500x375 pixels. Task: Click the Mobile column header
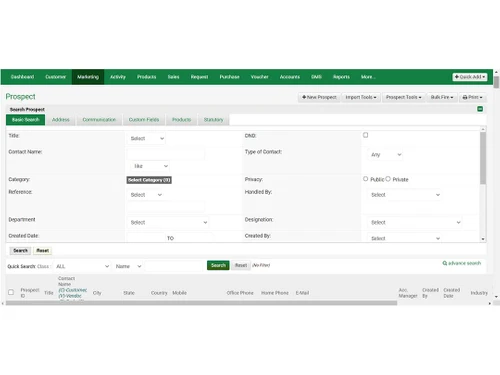179,293
